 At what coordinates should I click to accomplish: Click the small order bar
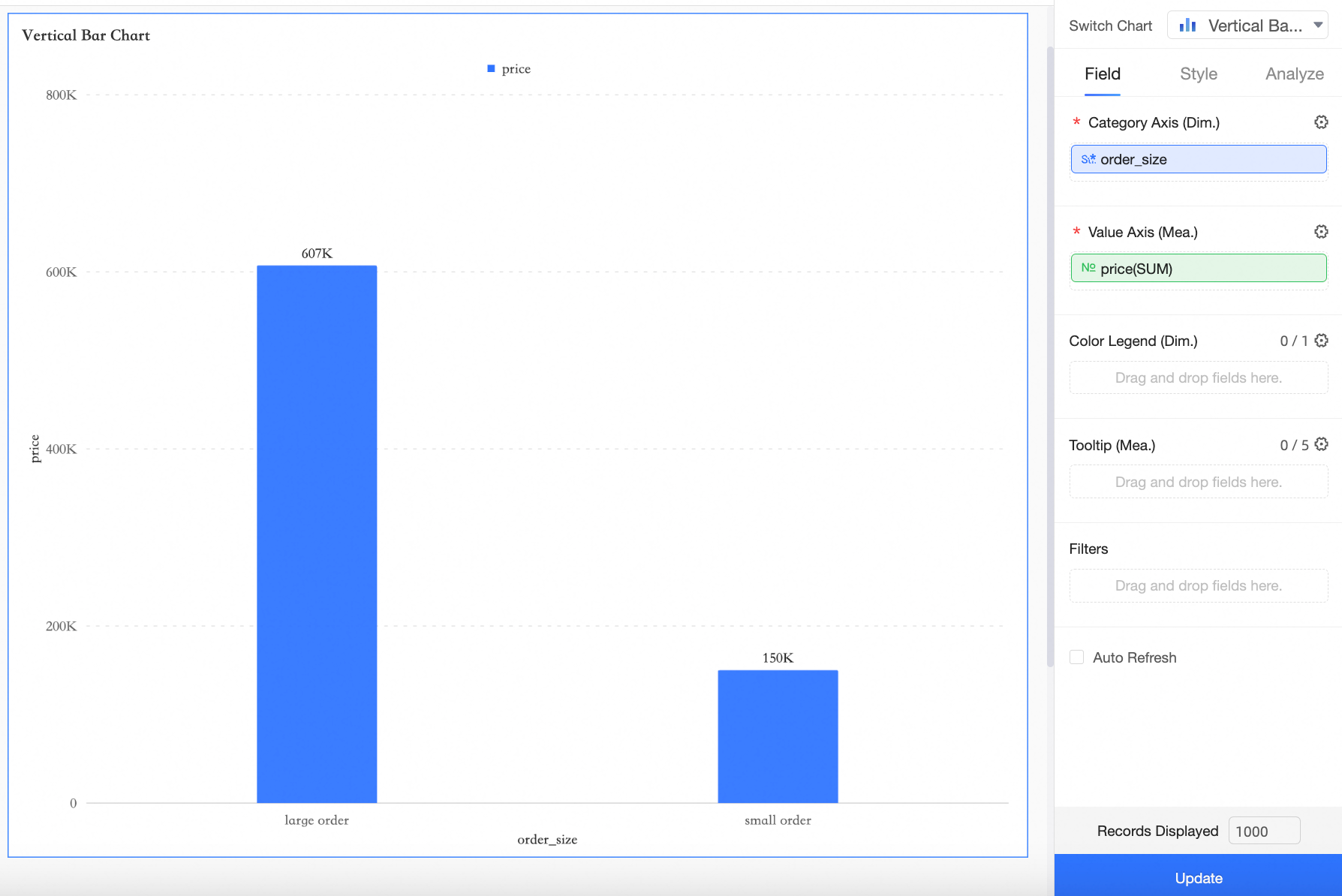tap(778, 736)
